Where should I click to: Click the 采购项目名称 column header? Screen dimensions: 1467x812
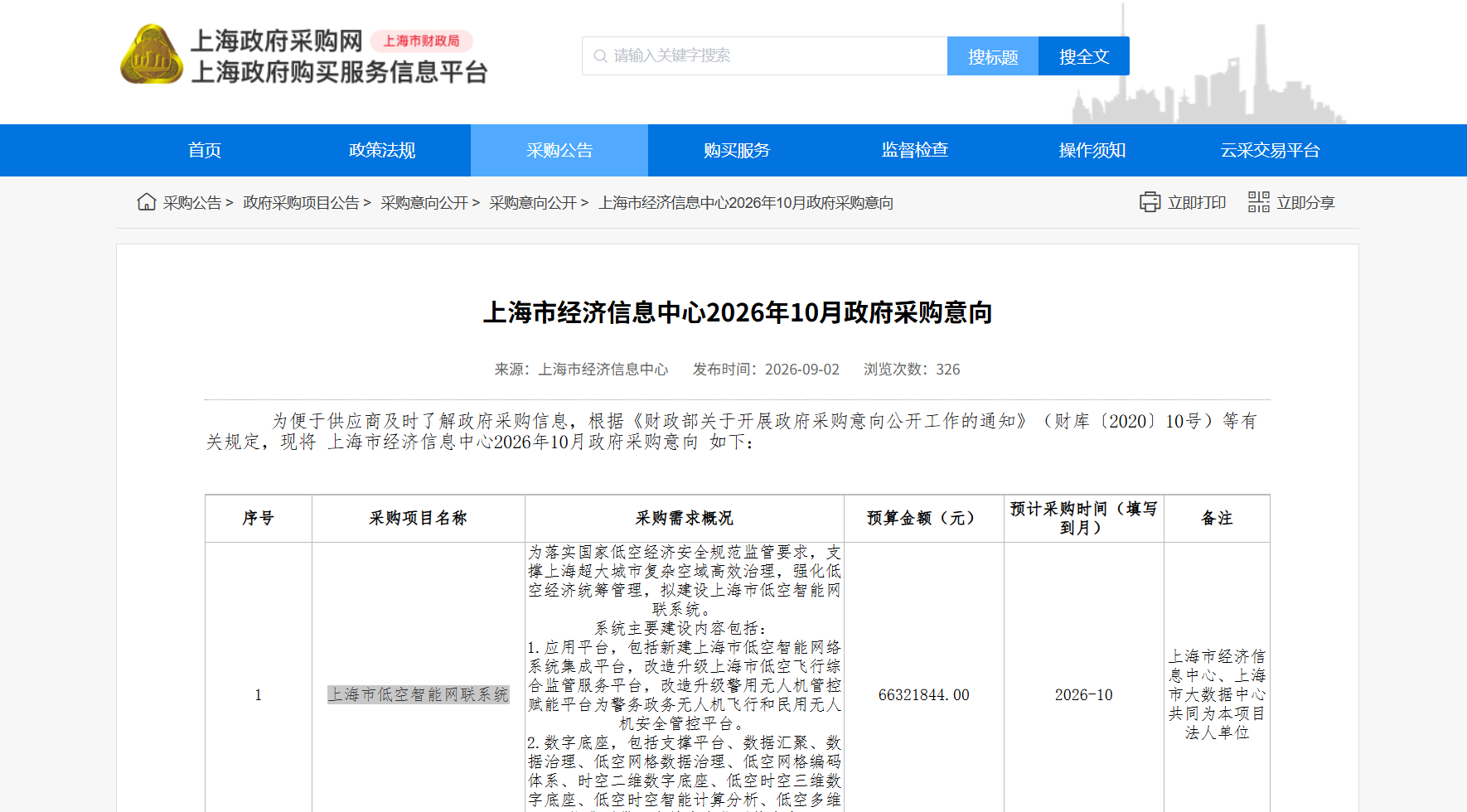[419, 519]
